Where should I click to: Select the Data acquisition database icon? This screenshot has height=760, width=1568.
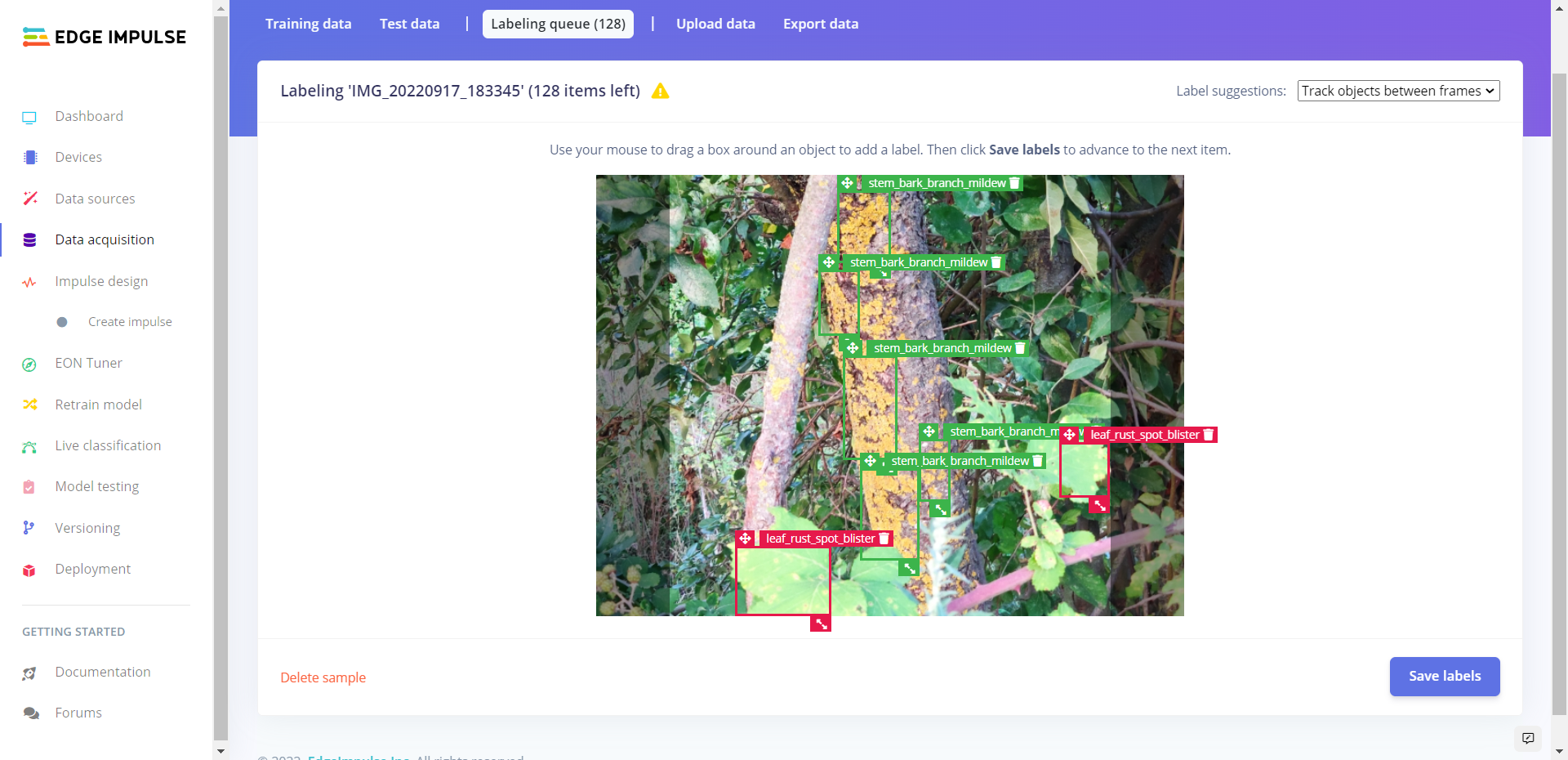pyautogui.click(x=30, y=240)
